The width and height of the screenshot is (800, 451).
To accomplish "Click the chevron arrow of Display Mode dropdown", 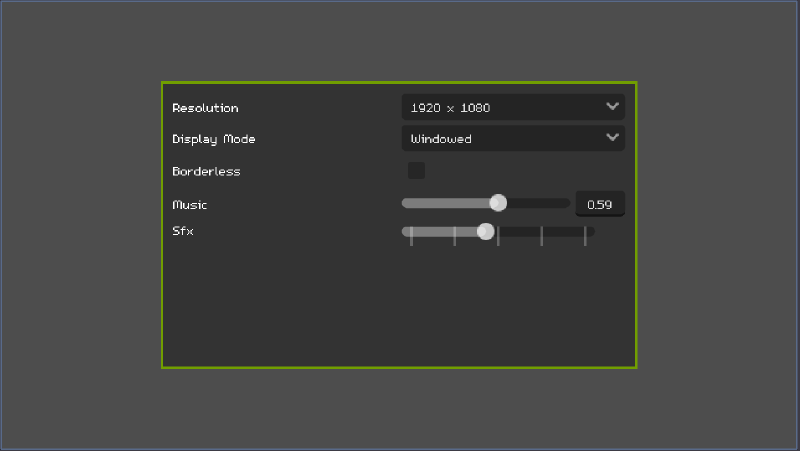I will [x=612, y=138].
